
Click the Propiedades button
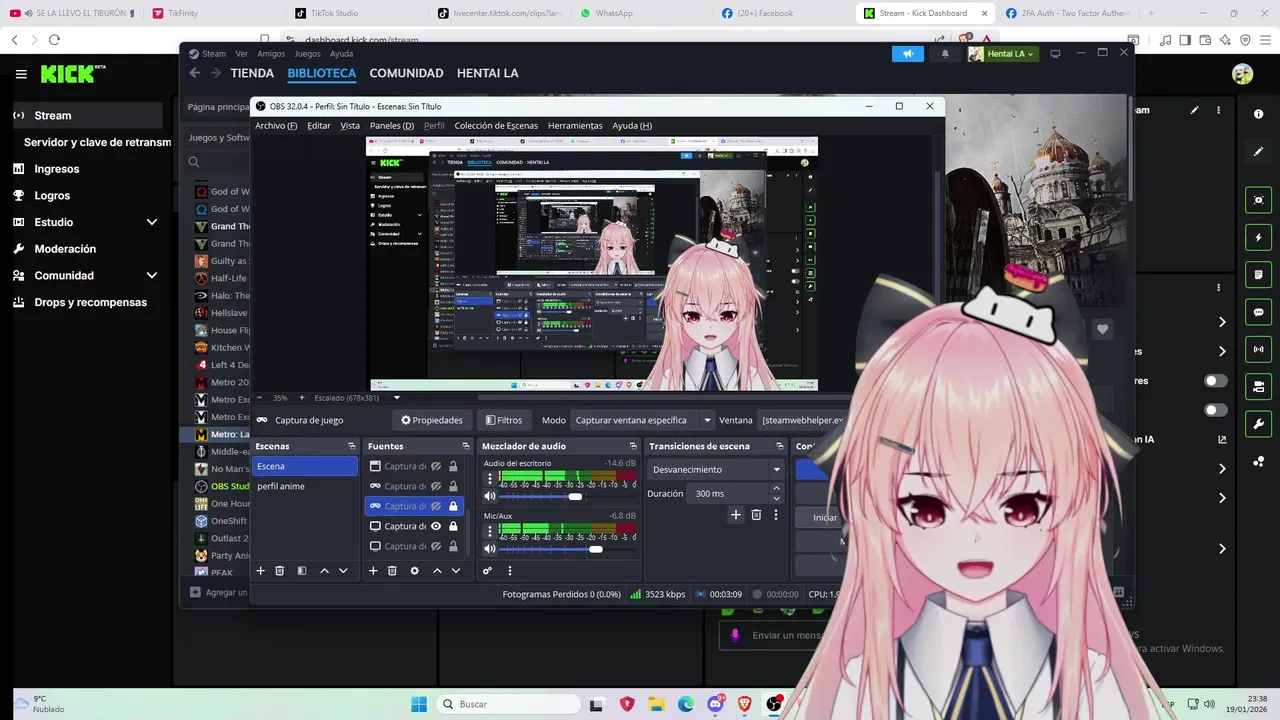pyautogui.click(x=432, y=420)
